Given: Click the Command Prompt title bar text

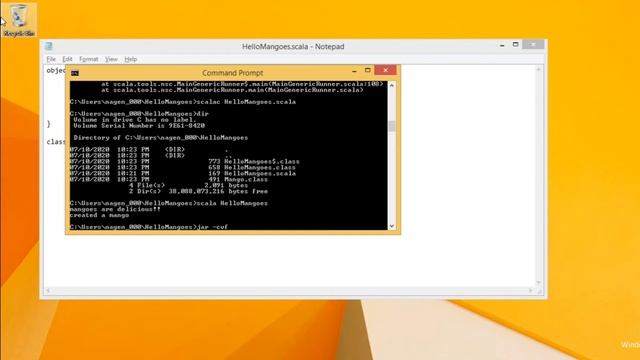Looking at the screenshot, I should coord(232,73).
